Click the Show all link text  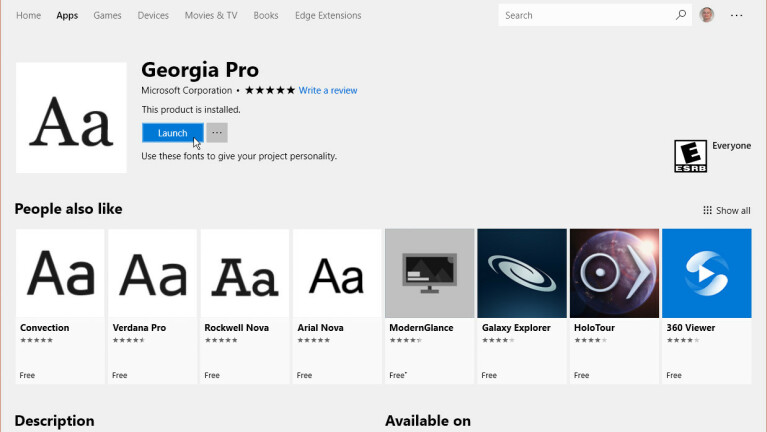[733, 210]
